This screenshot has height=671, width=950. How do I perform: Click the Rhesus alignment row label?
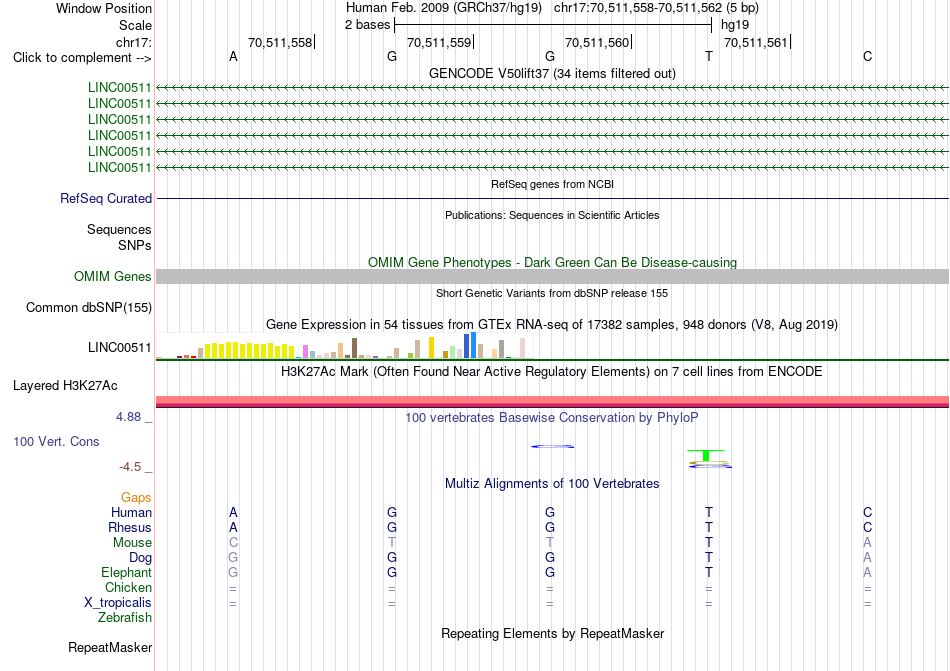click(x=130, y=527)
